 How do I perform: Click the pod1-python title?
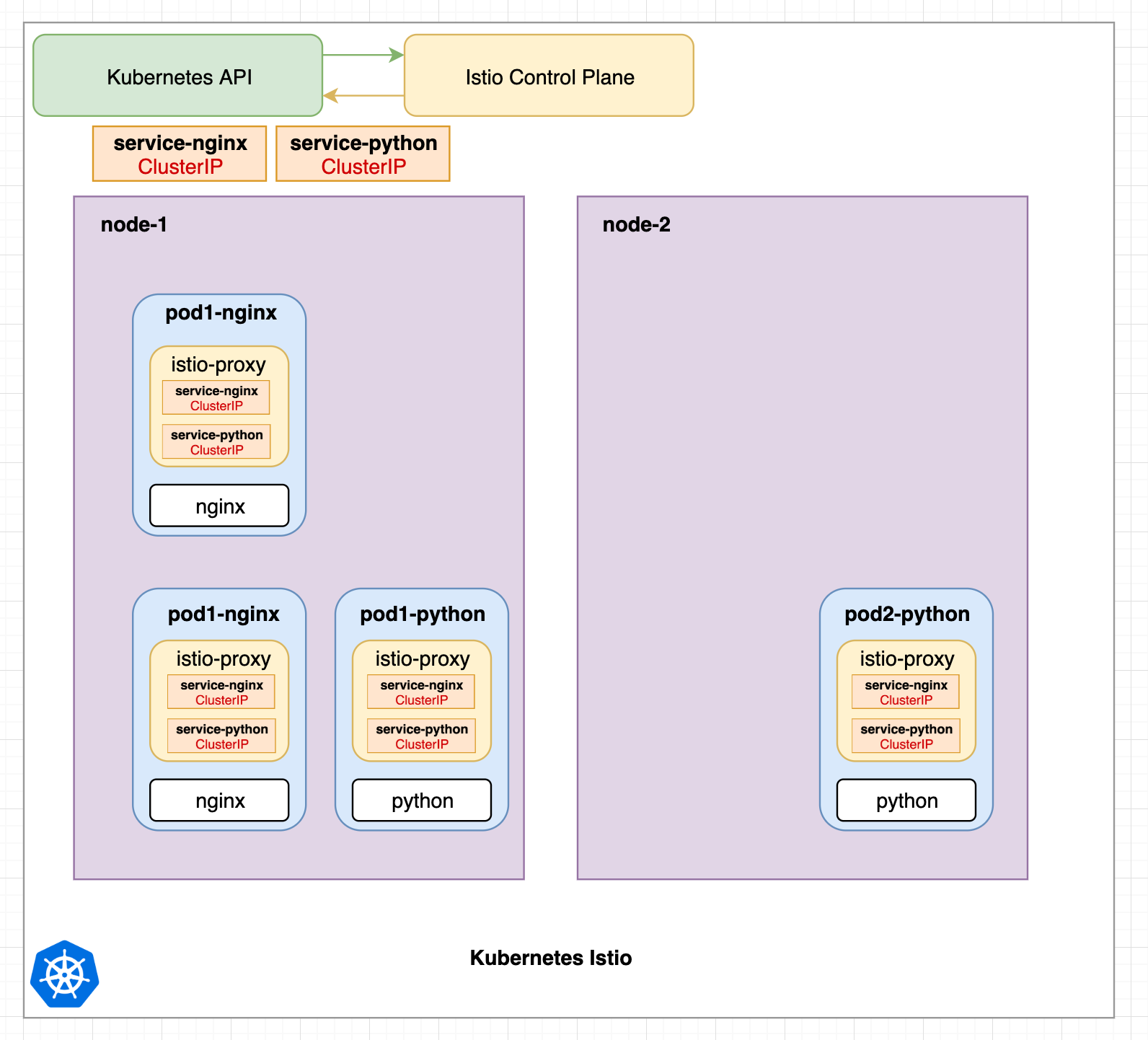[422, 614]
